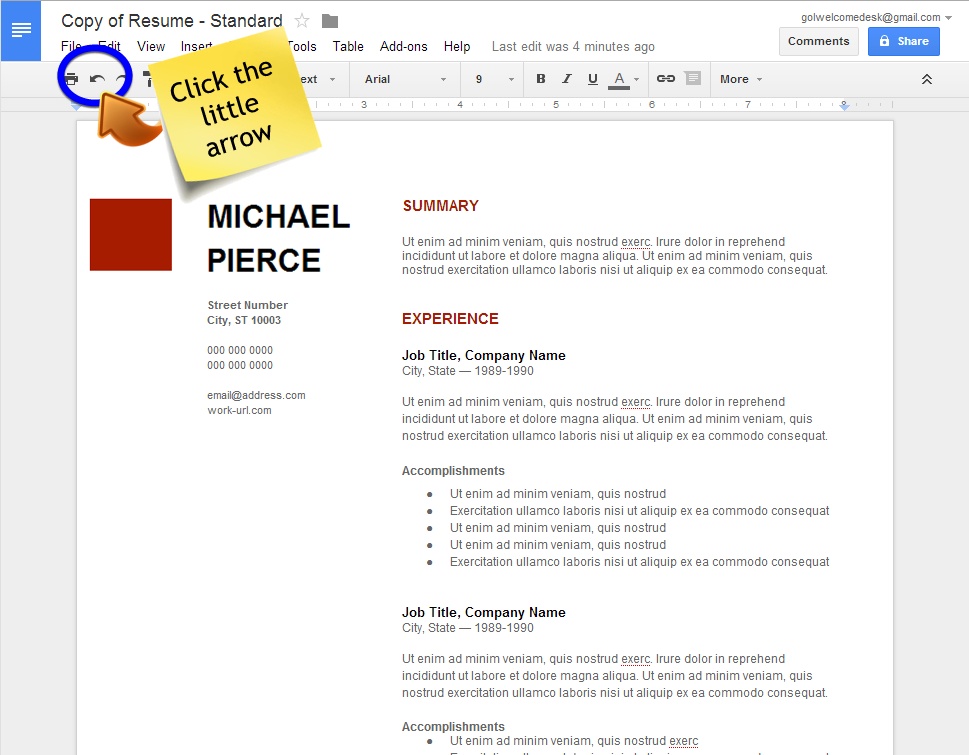Click the undo arrow icon
Screen dimensions: 969x755
tap(97, 79)
